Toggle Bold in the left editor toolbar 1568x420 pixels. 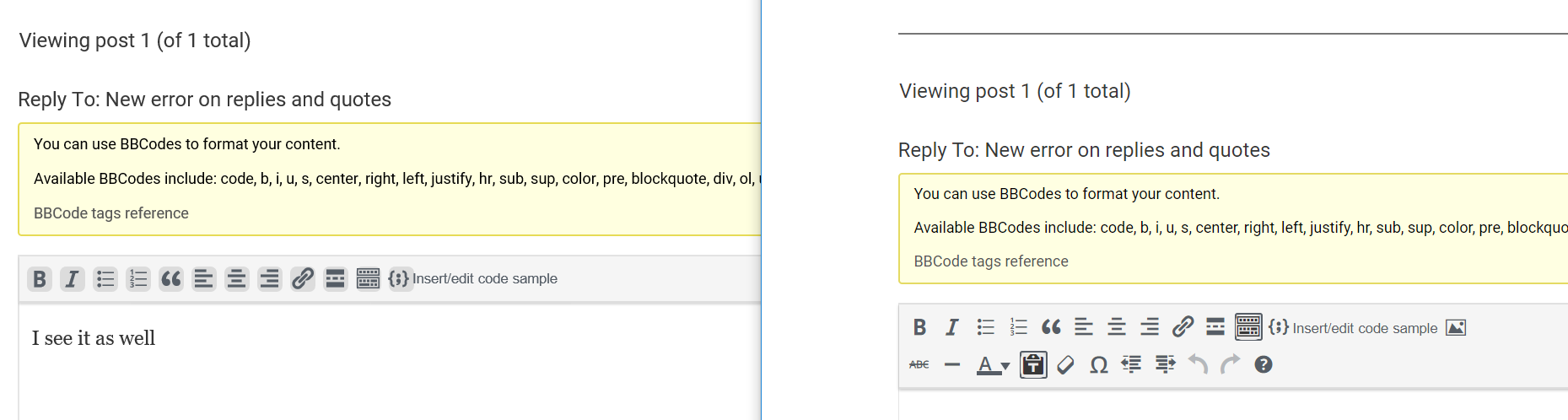pyautogui.click(x=40, y=278)
